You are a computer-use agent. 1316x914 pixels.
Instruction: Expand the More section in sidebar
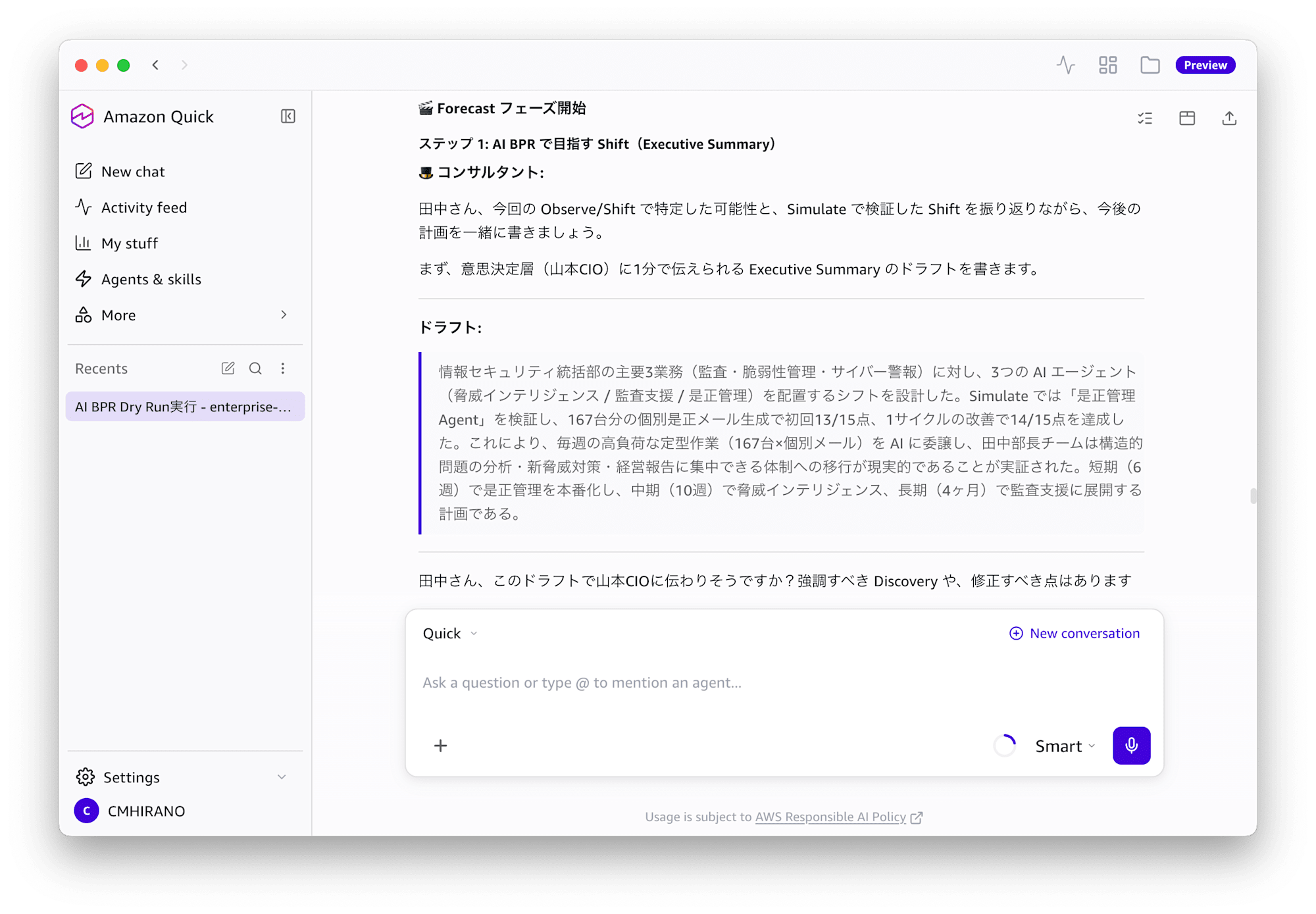[182, 315]
